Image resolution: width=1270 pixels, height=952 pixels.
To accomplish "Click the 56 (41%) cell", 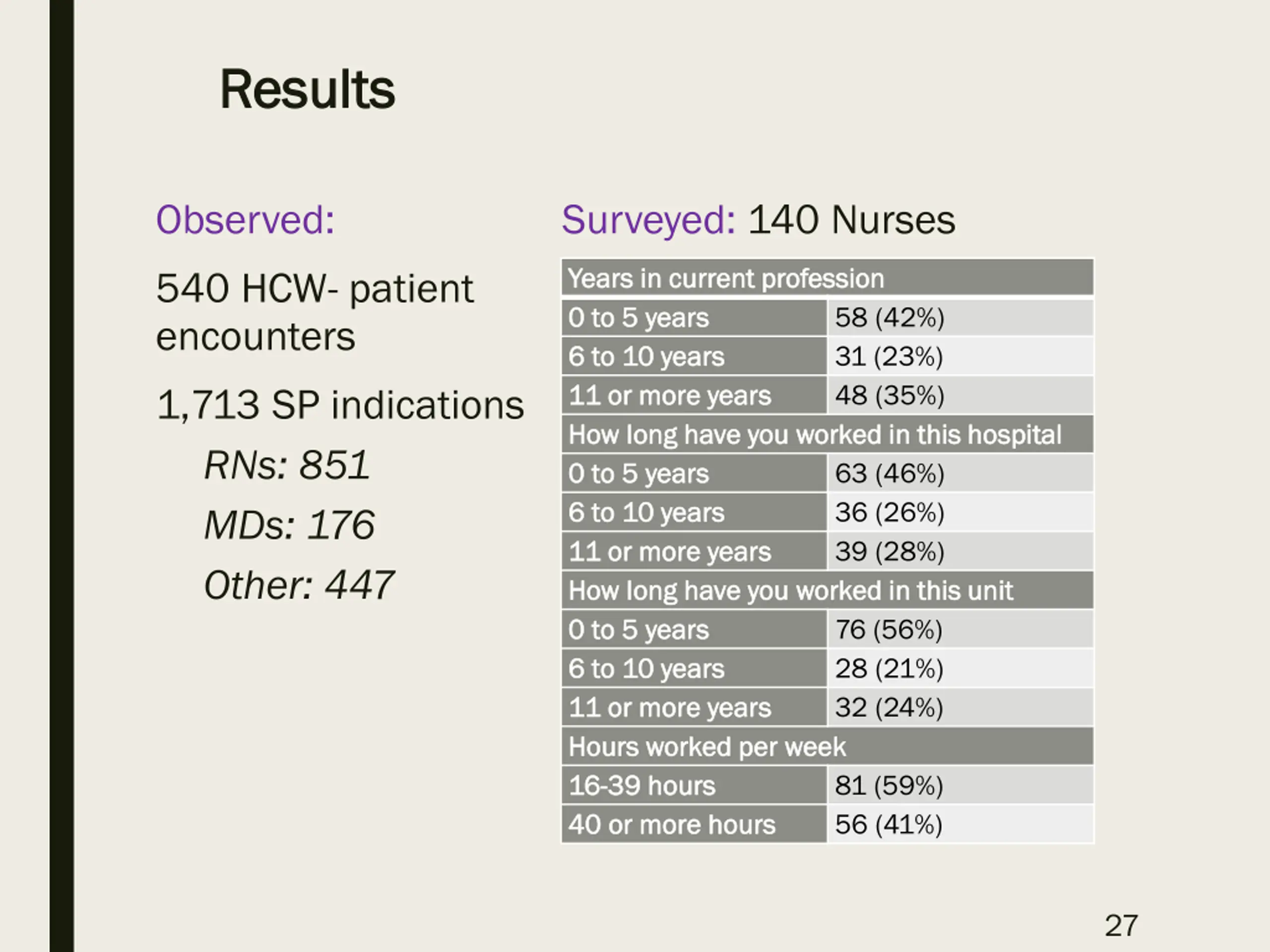I will (x=889, y=825).
